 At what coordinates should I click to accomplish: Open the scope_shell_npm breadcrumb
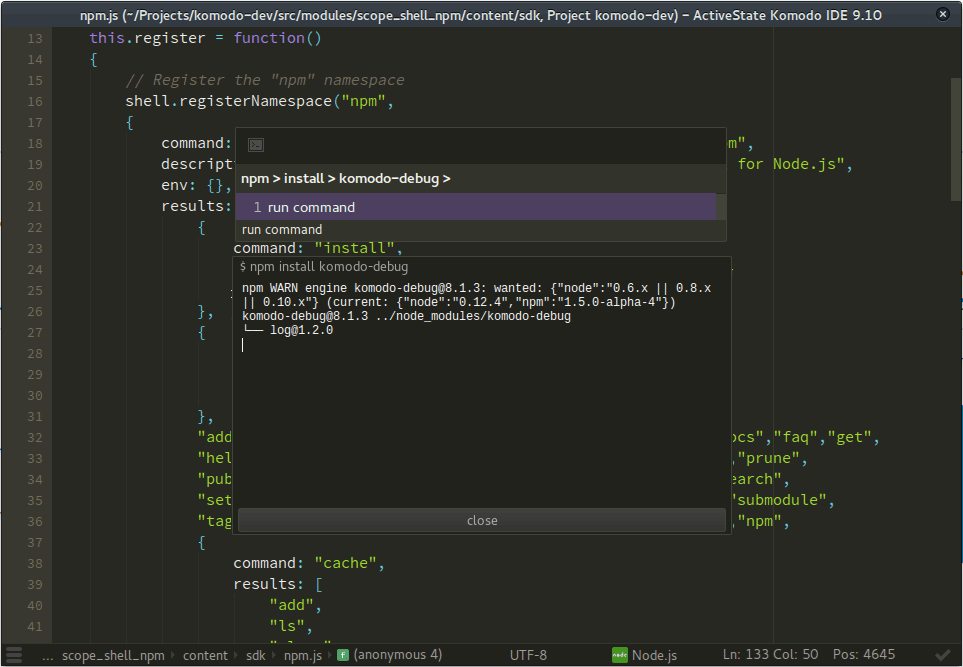[x=113, y=655]
